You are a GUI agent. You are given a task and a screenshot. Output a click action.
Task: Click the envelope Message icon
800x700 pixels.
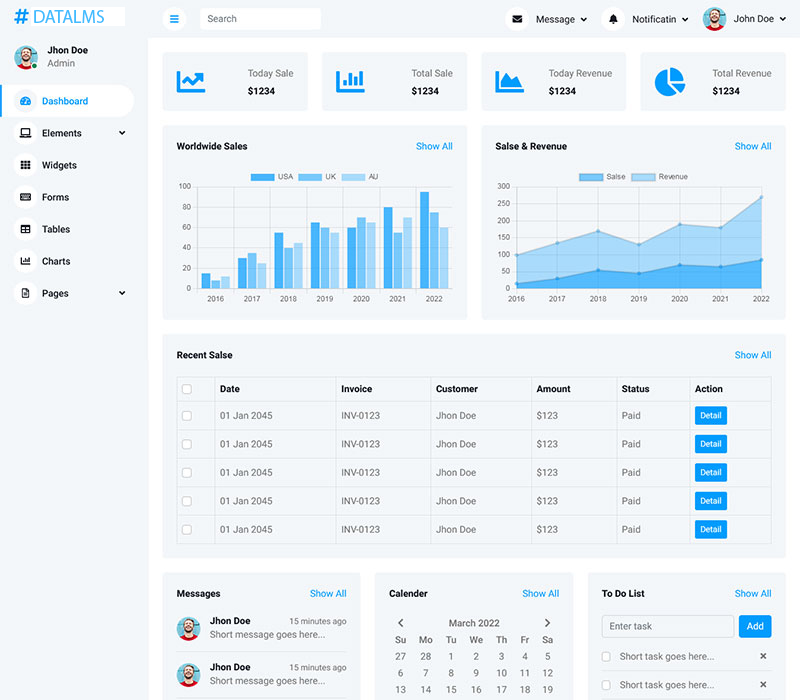(517, 19)
